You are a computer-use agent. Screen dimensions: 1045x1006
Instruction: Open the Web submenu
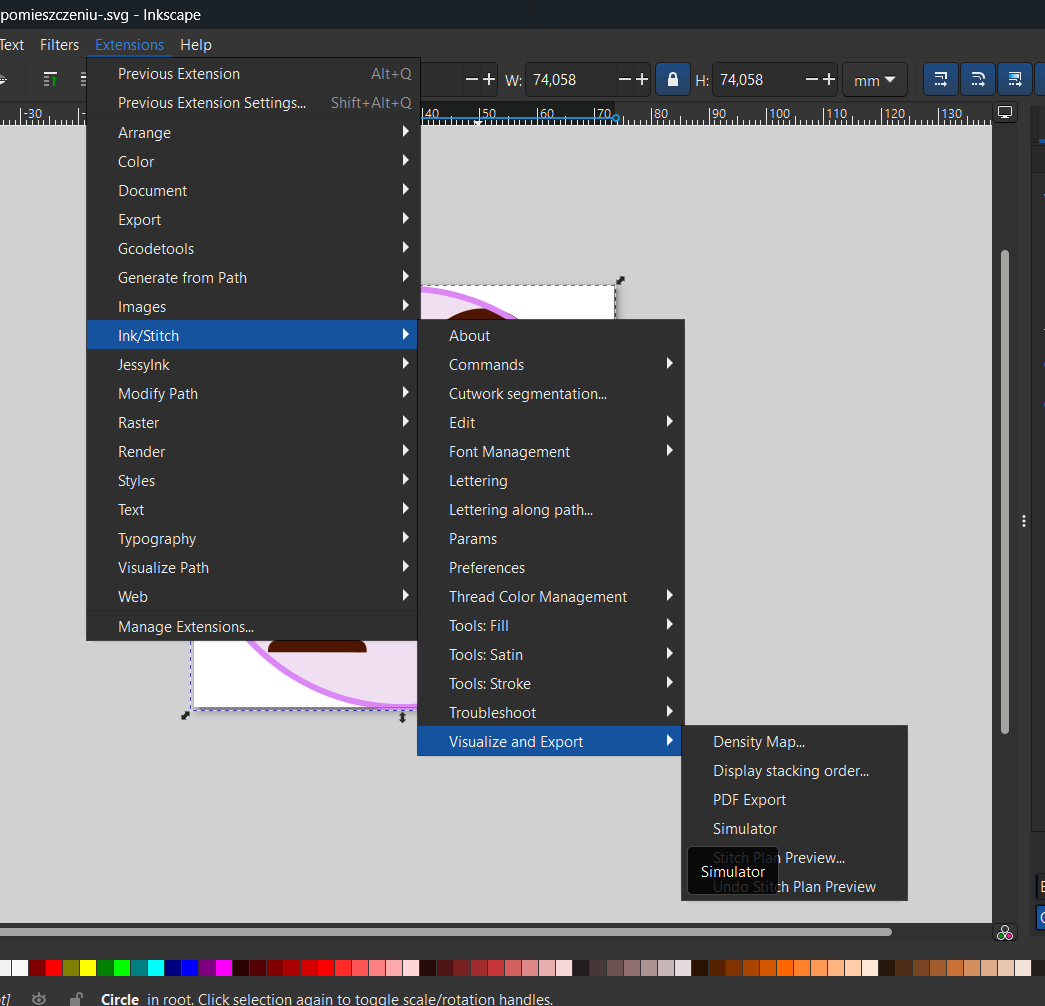click(x=253, y=597)
